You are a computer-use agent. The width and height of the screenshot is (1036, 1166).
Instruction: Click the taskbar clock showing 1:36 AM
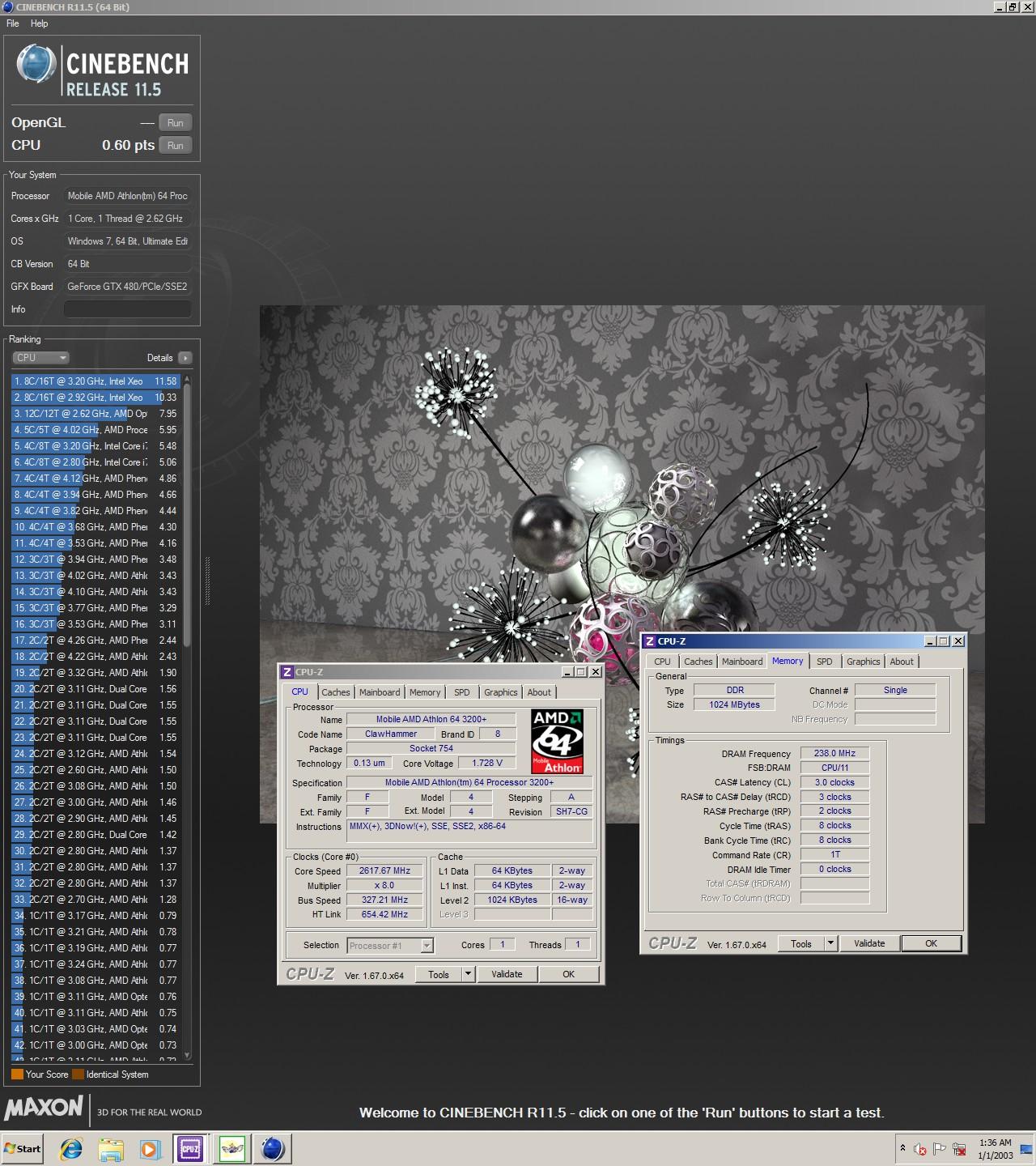click(996, 1148)
